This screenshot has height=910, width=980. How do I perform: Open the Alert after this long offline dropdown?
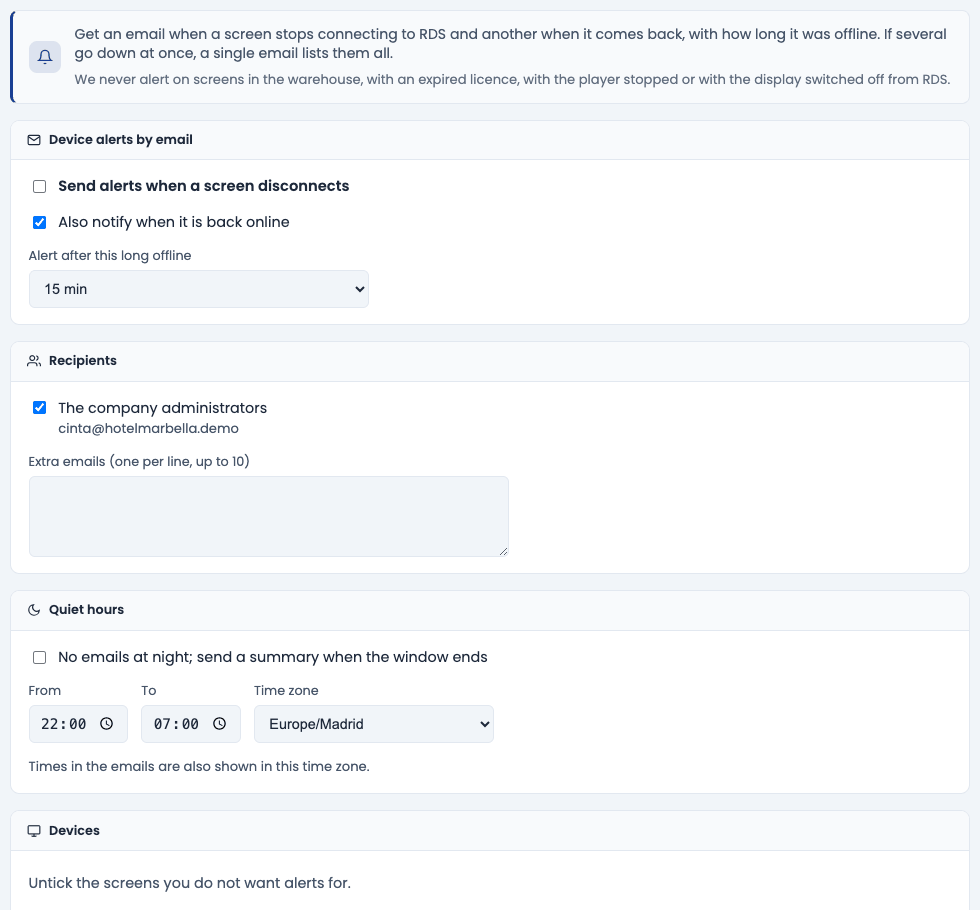pyautogui.click(x=199, y=289)
